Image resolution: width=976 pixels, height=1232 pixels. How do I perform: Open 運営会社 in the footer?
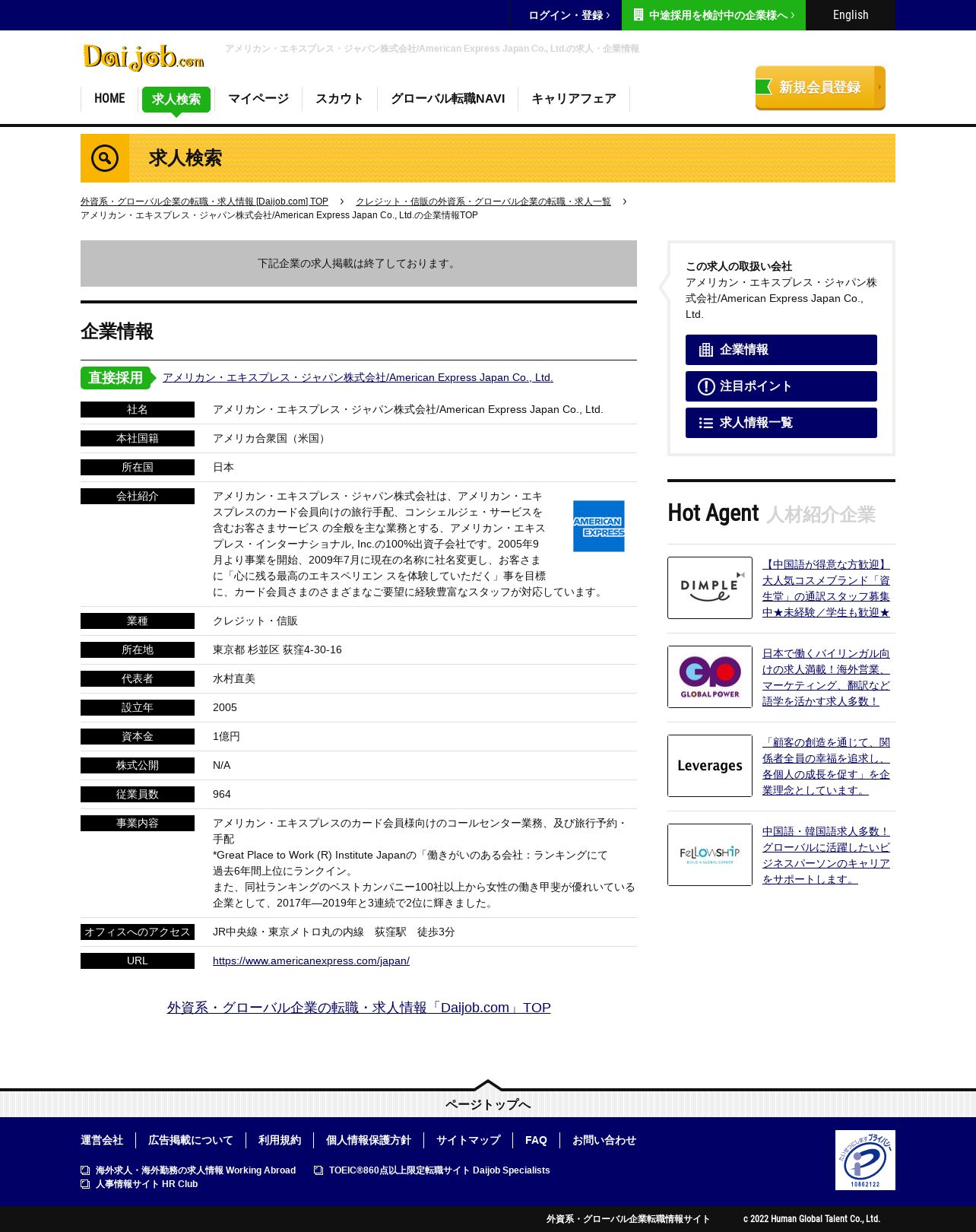pyautogui.click(x=102, y=1140)
